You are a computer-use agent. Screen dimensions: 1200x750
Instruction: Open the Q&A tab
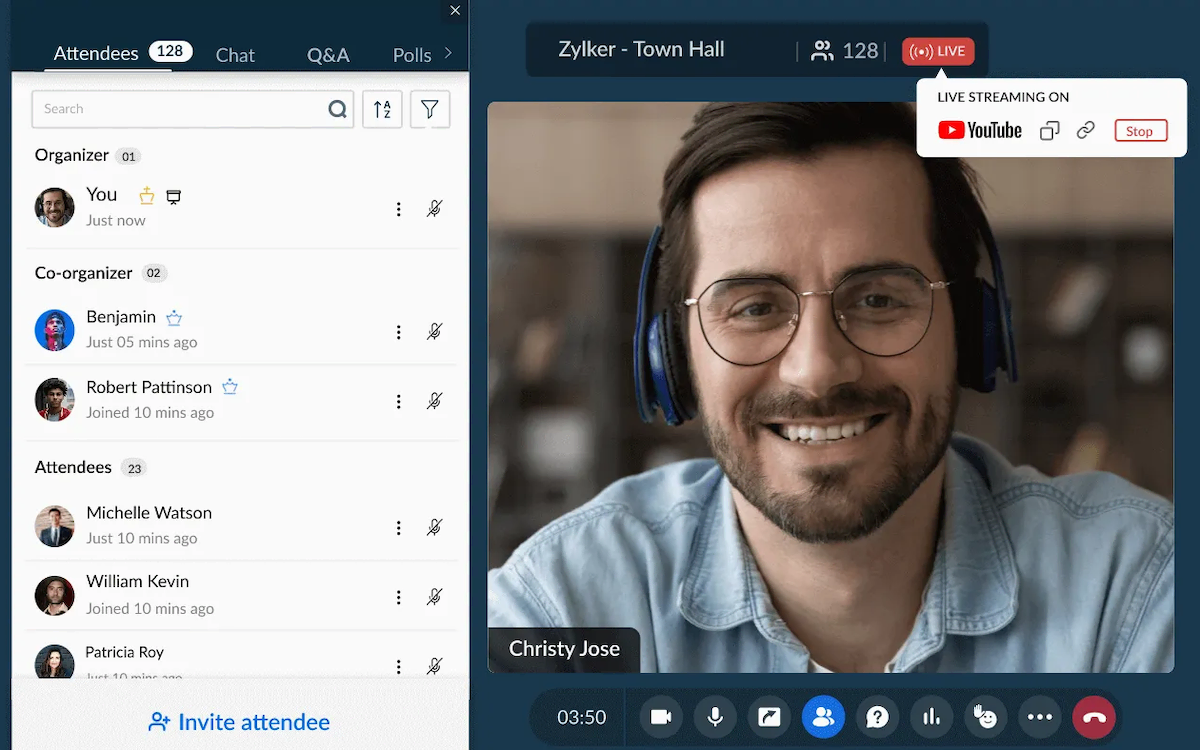tap(328, 55)
